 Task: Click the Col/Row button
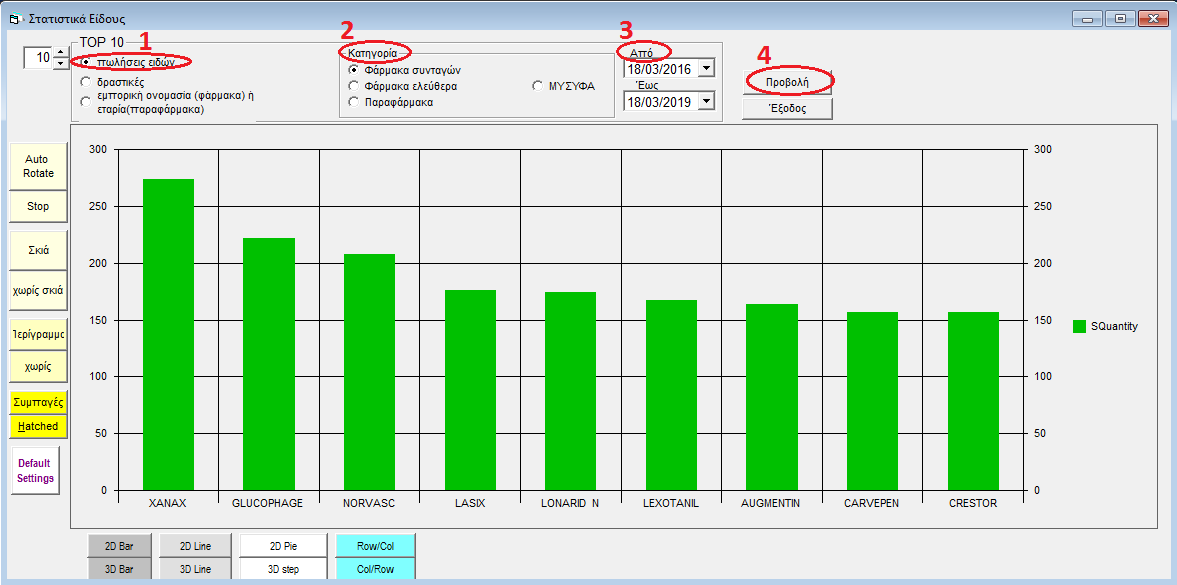pyautogui.click(x=375, y=569)
